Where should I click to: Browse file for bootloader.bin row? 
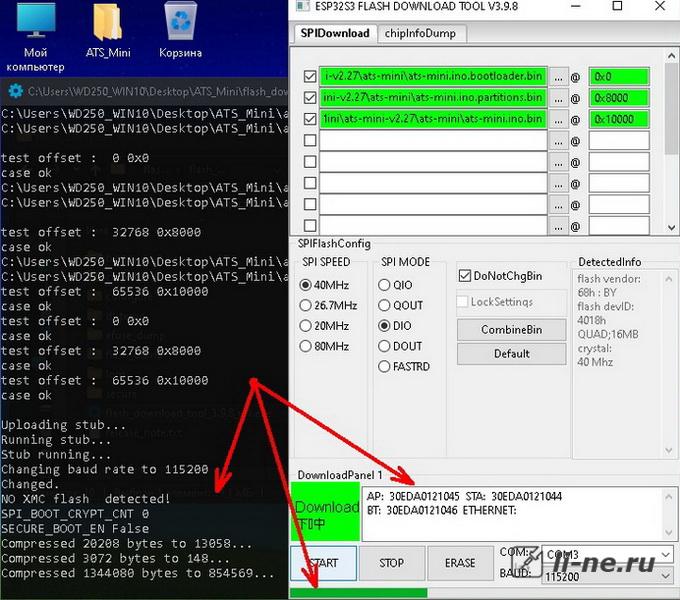[559, 77]
